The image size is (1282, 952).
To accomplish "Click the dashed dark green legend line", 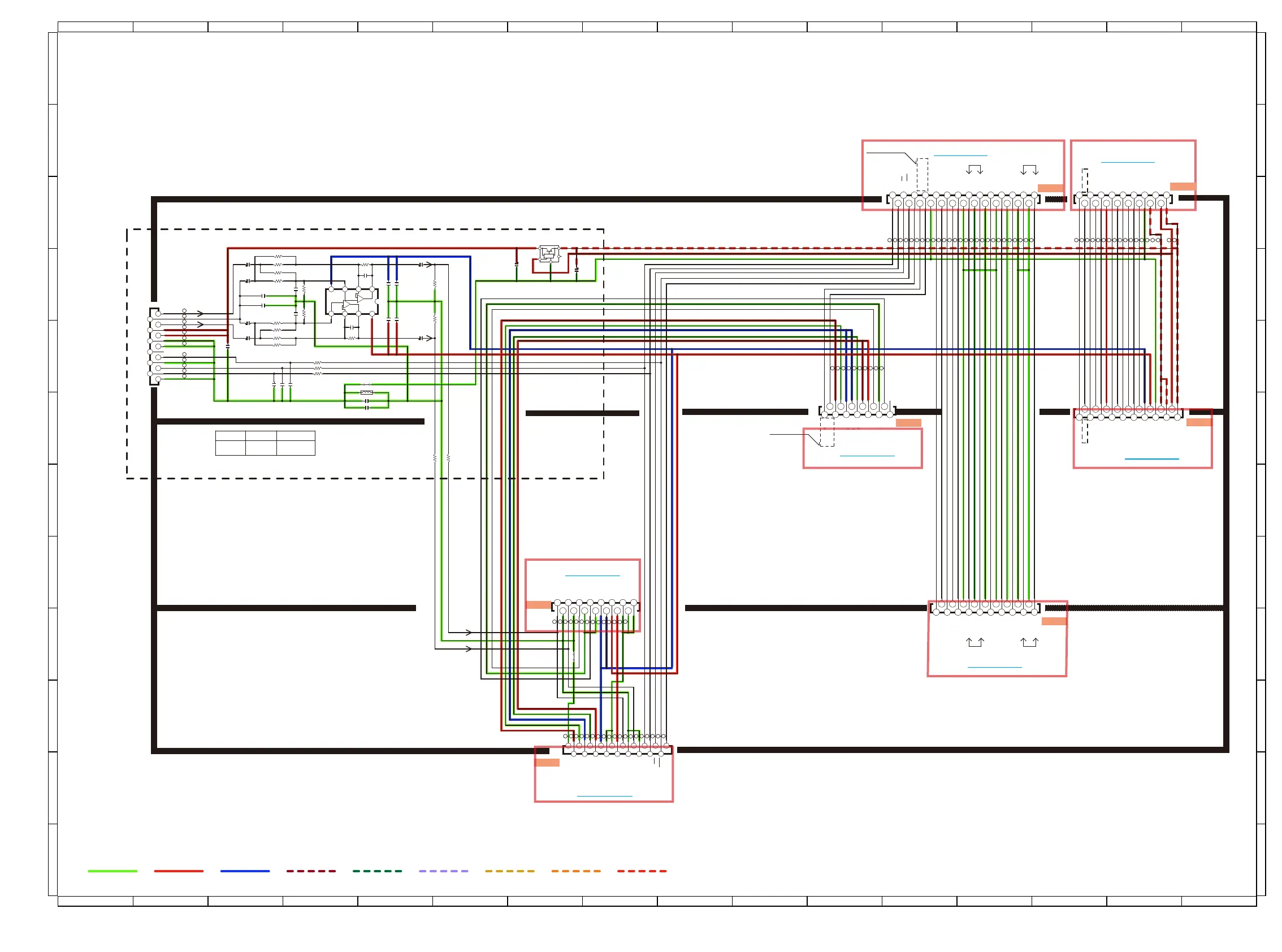I will point(378,871).
